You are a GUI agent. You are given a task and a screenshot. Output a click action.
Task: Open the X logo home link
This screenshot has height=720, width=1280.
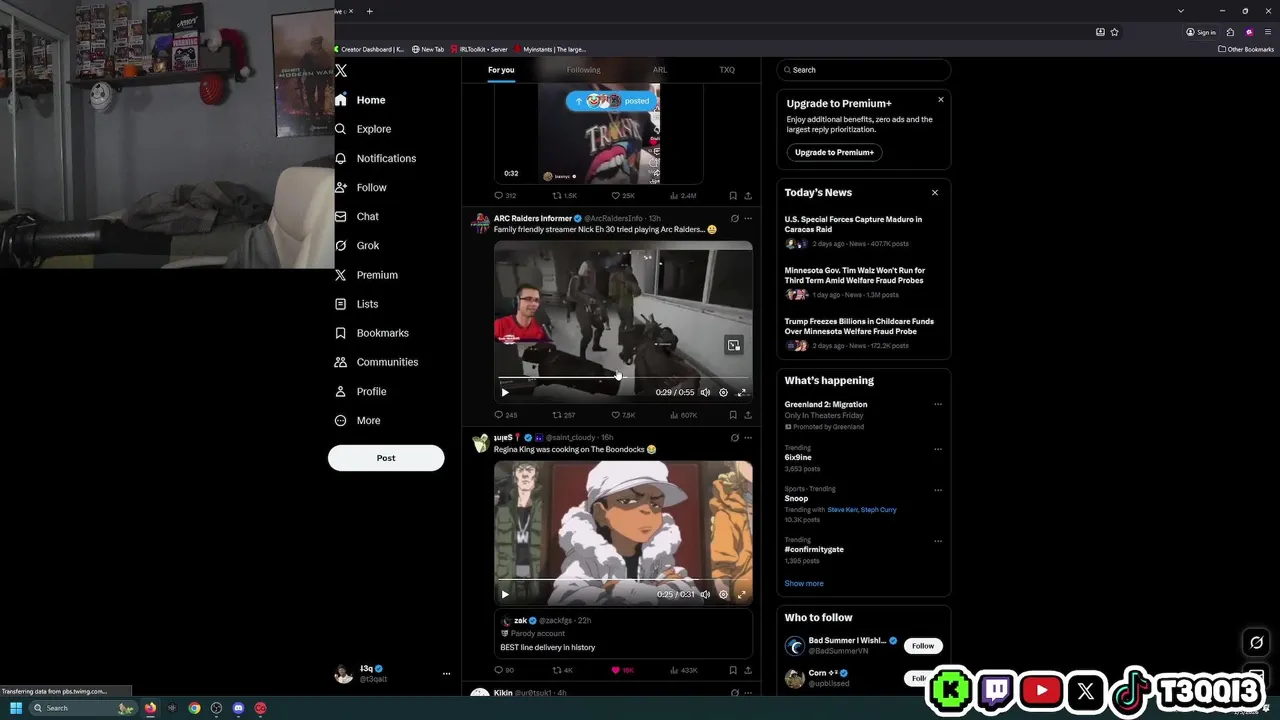(341, 71)
